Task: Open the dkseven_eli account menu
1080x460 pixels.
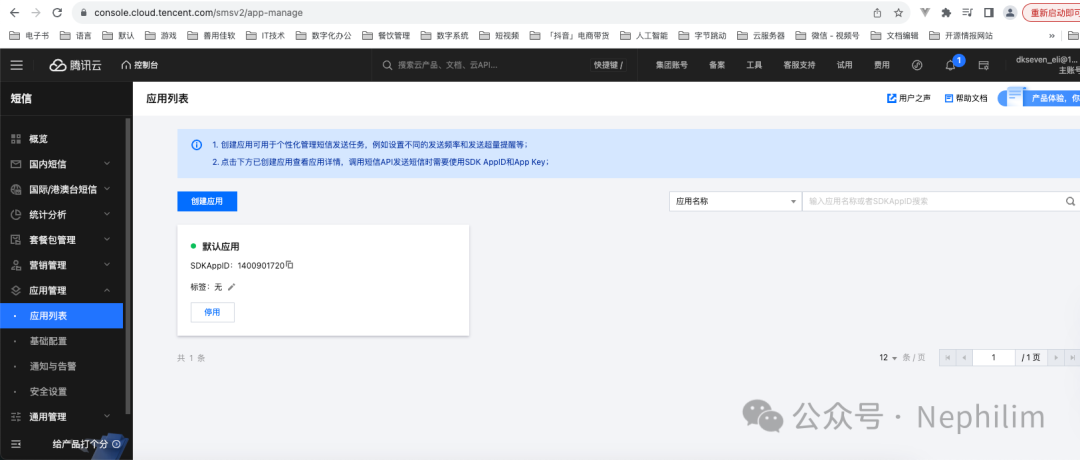Action: tap(1047, 65)
